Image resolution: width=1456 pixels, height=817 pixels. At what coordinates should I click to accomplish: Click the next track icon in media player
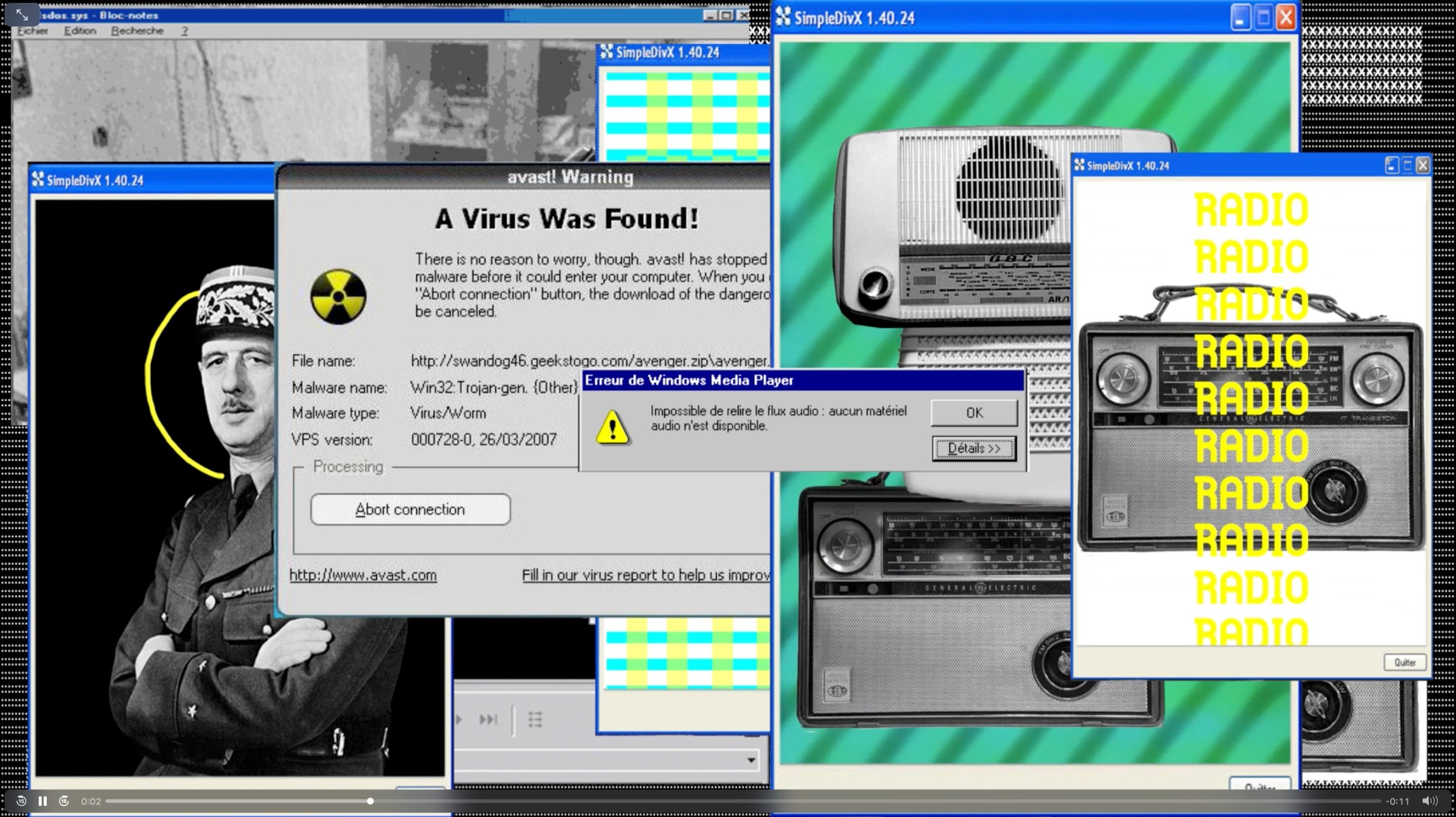tap(488, 720)
